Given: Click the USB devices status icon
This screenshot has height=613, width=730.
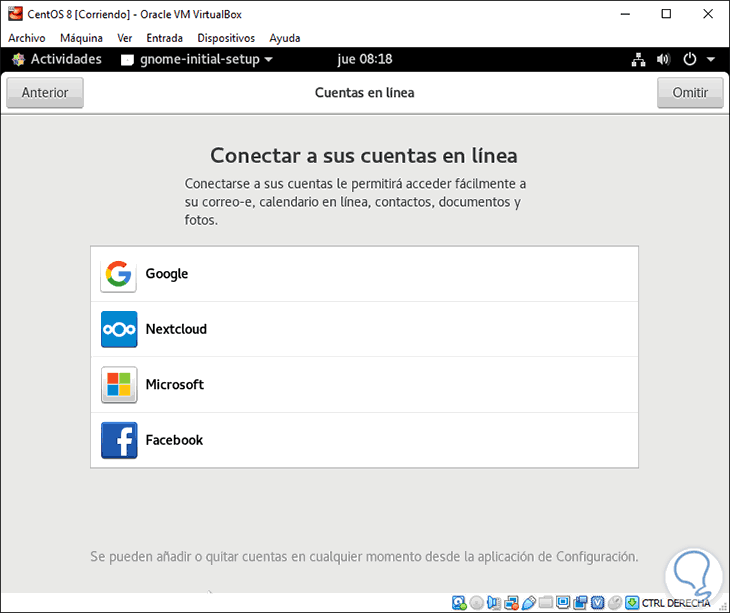Looking at the screenshot, I should [528, 603].
